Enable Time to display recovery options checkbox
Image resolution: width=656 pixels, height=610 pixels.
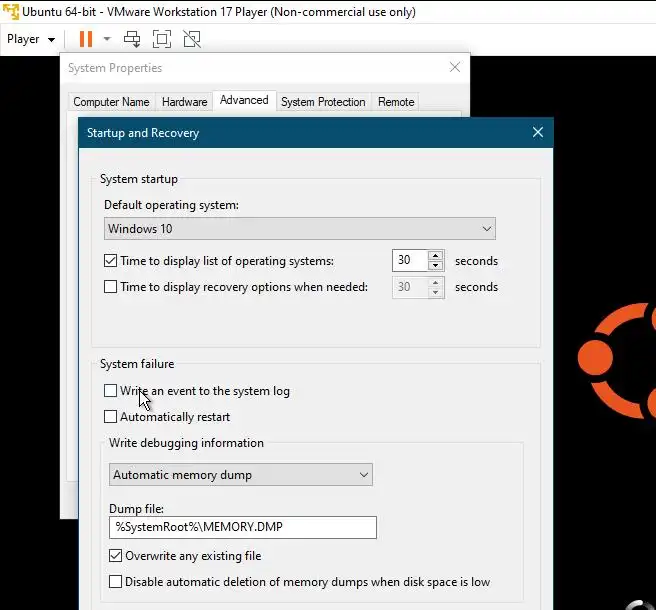click(110, 287)
